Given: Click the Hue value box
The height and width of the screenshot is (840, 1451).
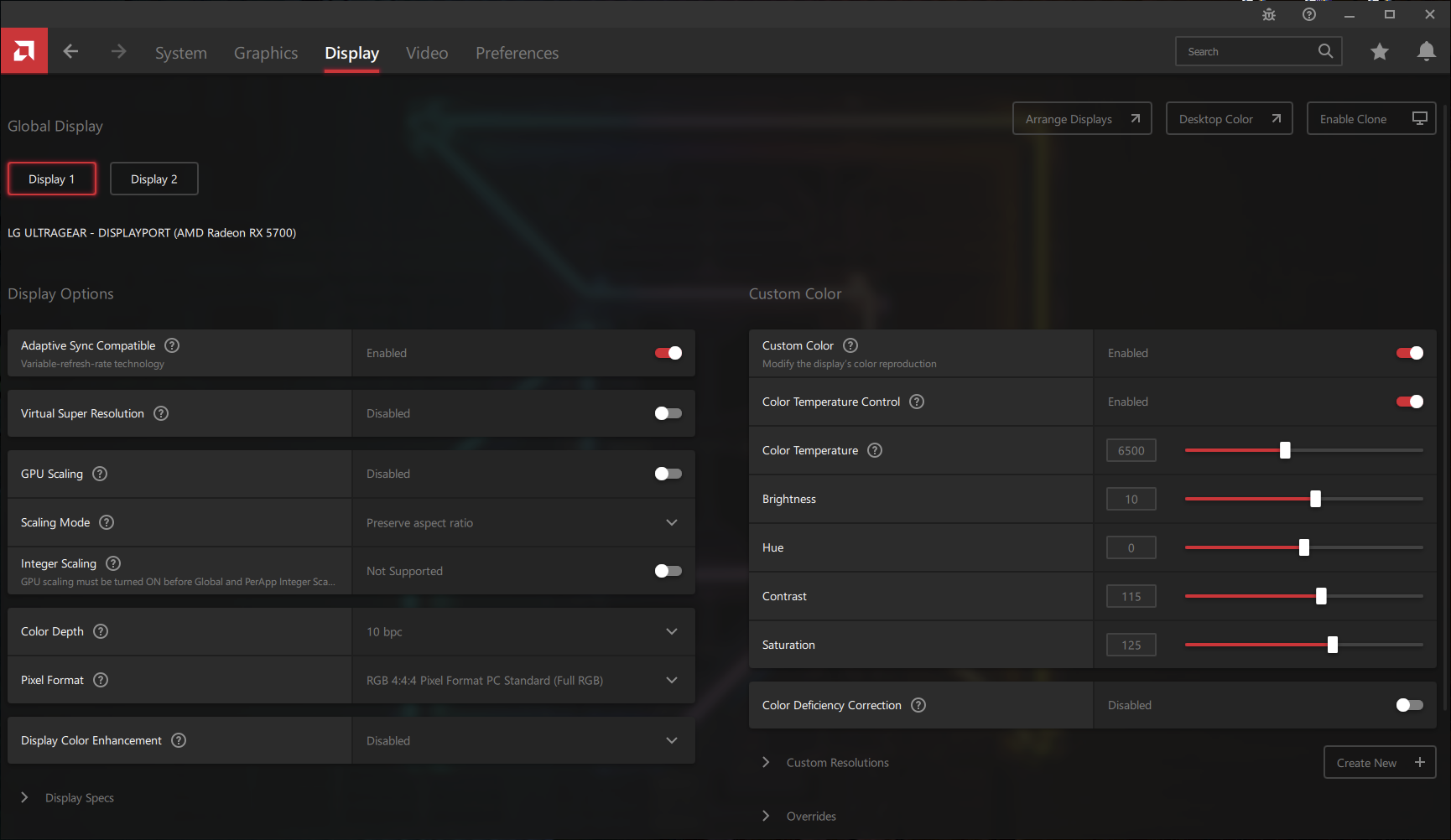Looking at the screenshot, I should 1131,547.
